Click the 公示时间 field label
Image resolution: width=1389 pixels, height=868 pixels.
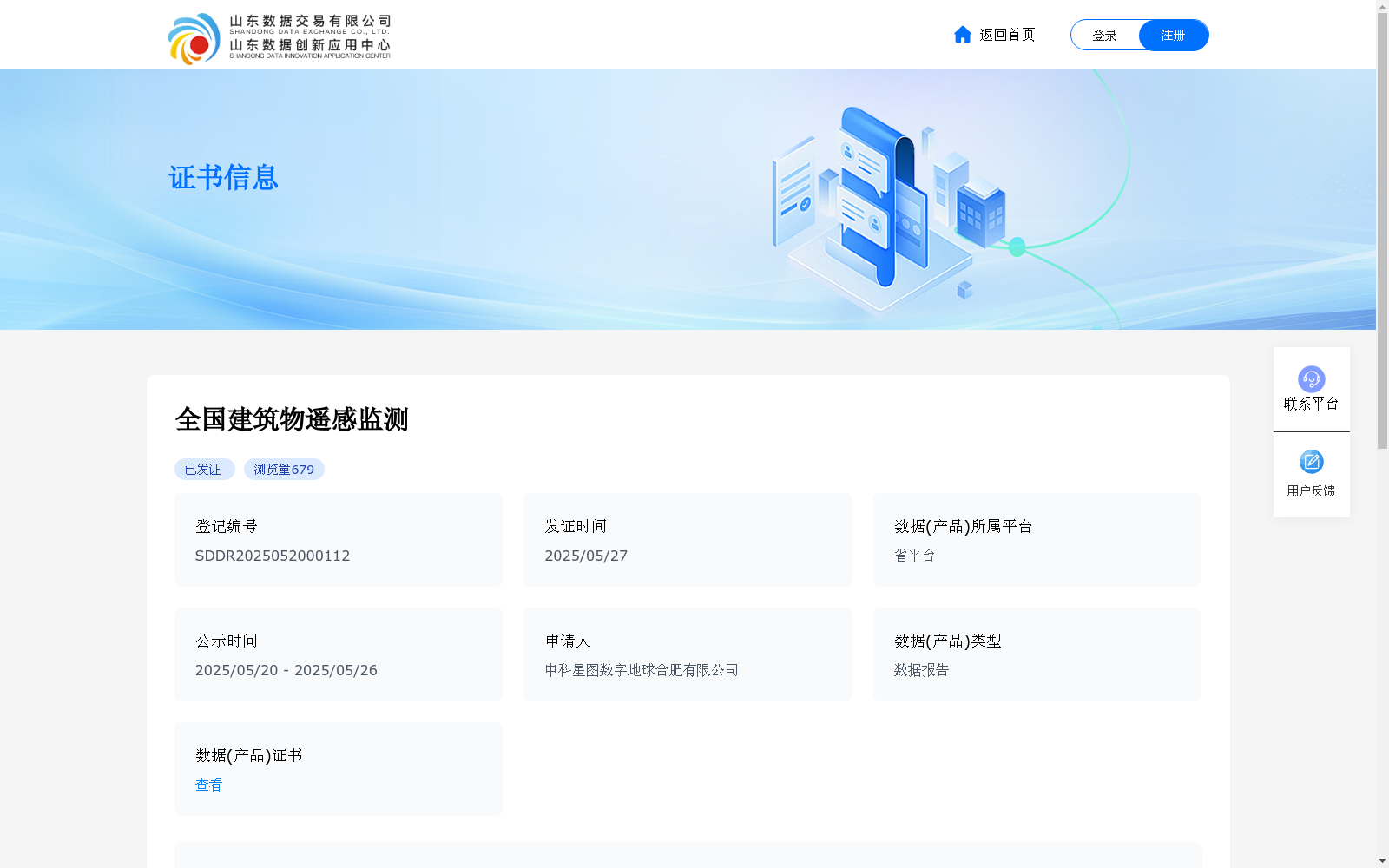pos(226,641)
